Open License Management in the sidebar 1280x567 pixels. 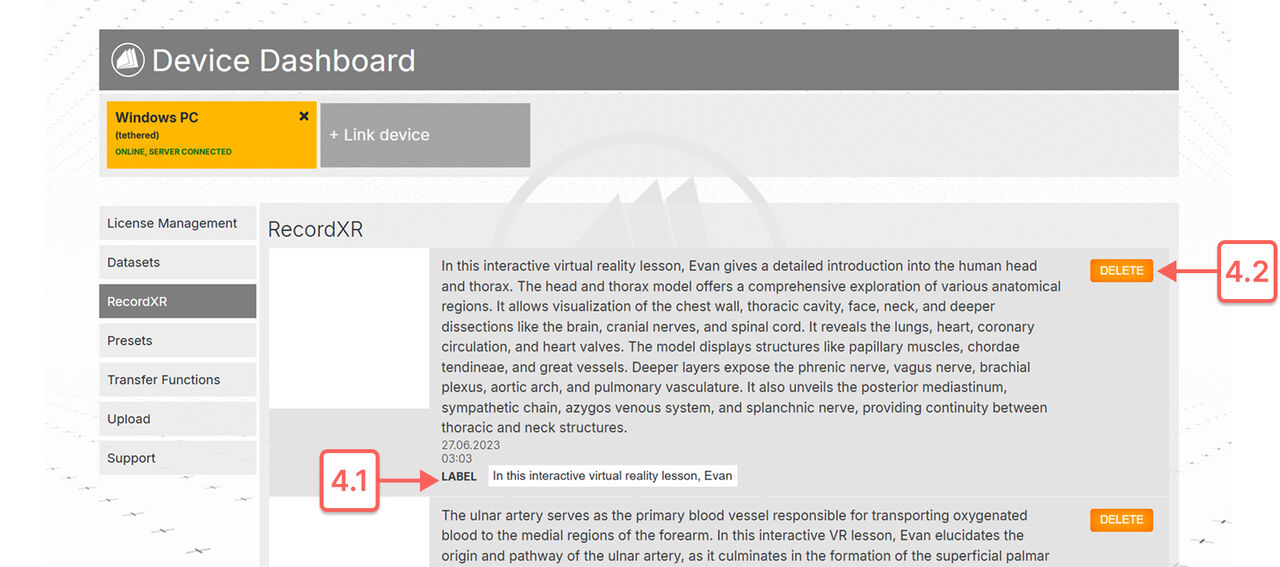click(178, 223)
